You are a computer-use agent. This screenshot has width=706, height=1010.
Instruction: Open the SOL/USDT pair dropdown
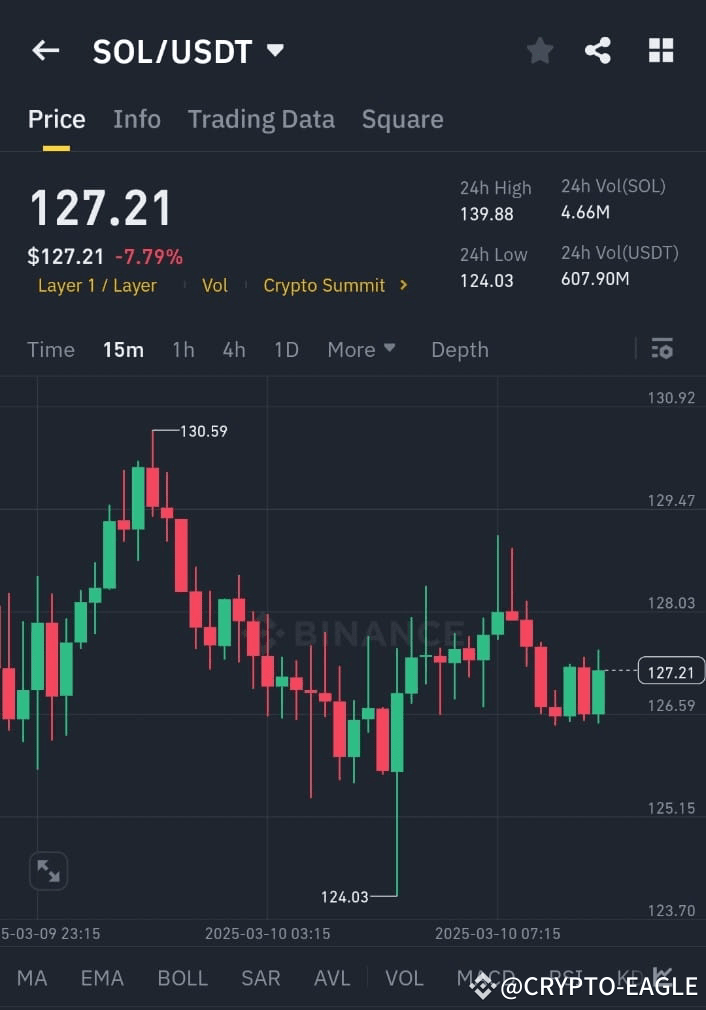[x=274, y=51]
